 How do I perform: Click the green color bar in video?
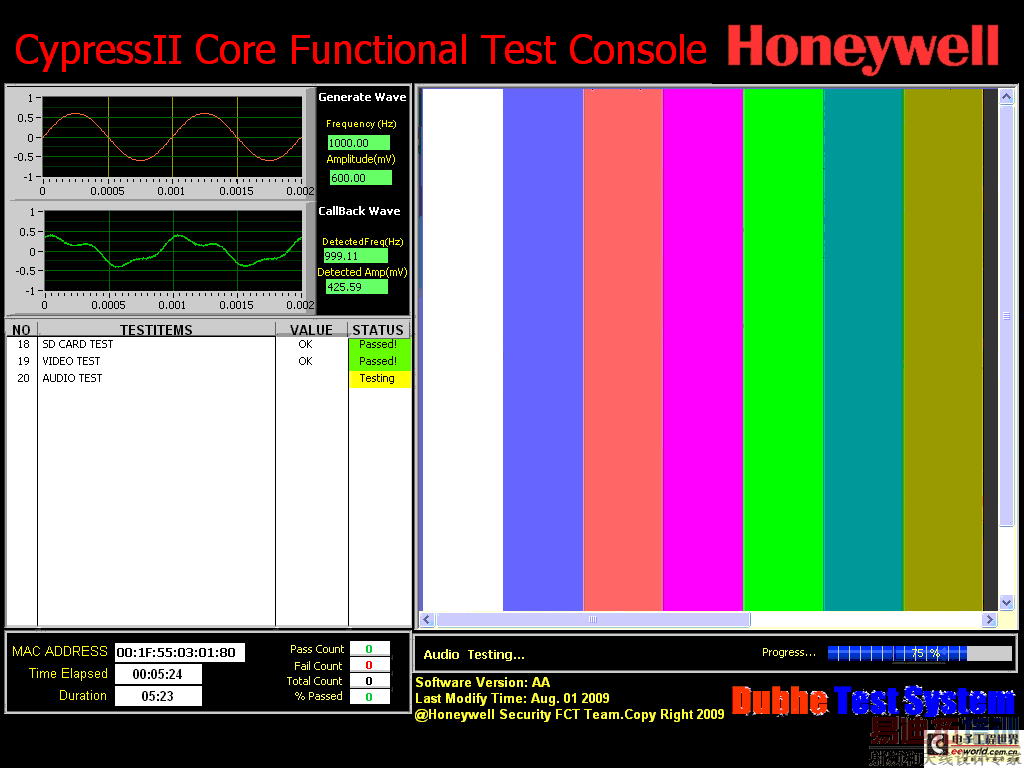784,349
